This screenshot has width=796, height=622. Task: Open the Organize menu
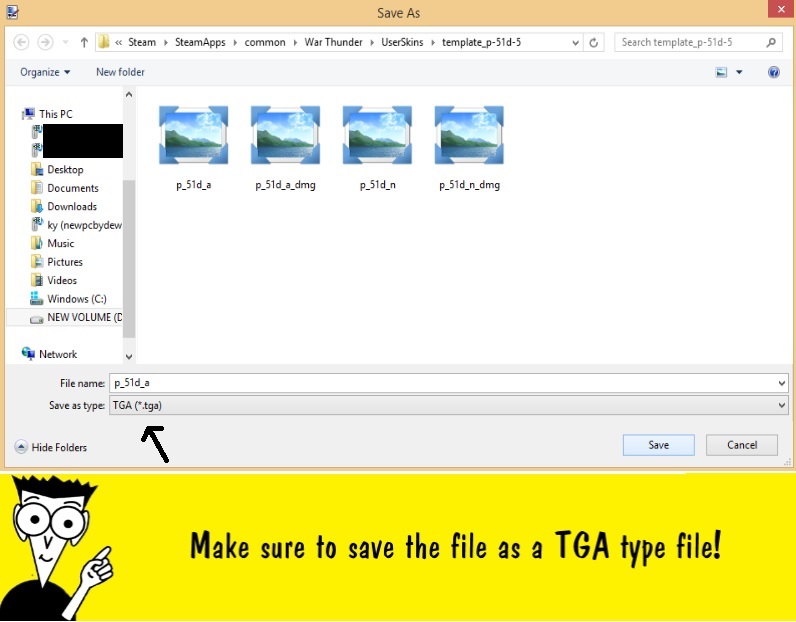(x=45, y=72)
